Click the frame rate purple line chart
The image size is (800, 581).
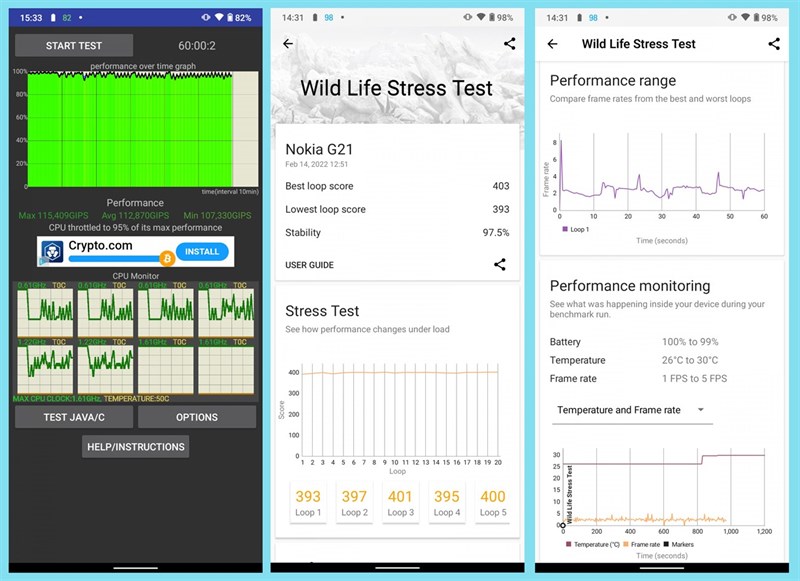coord(661,173)
